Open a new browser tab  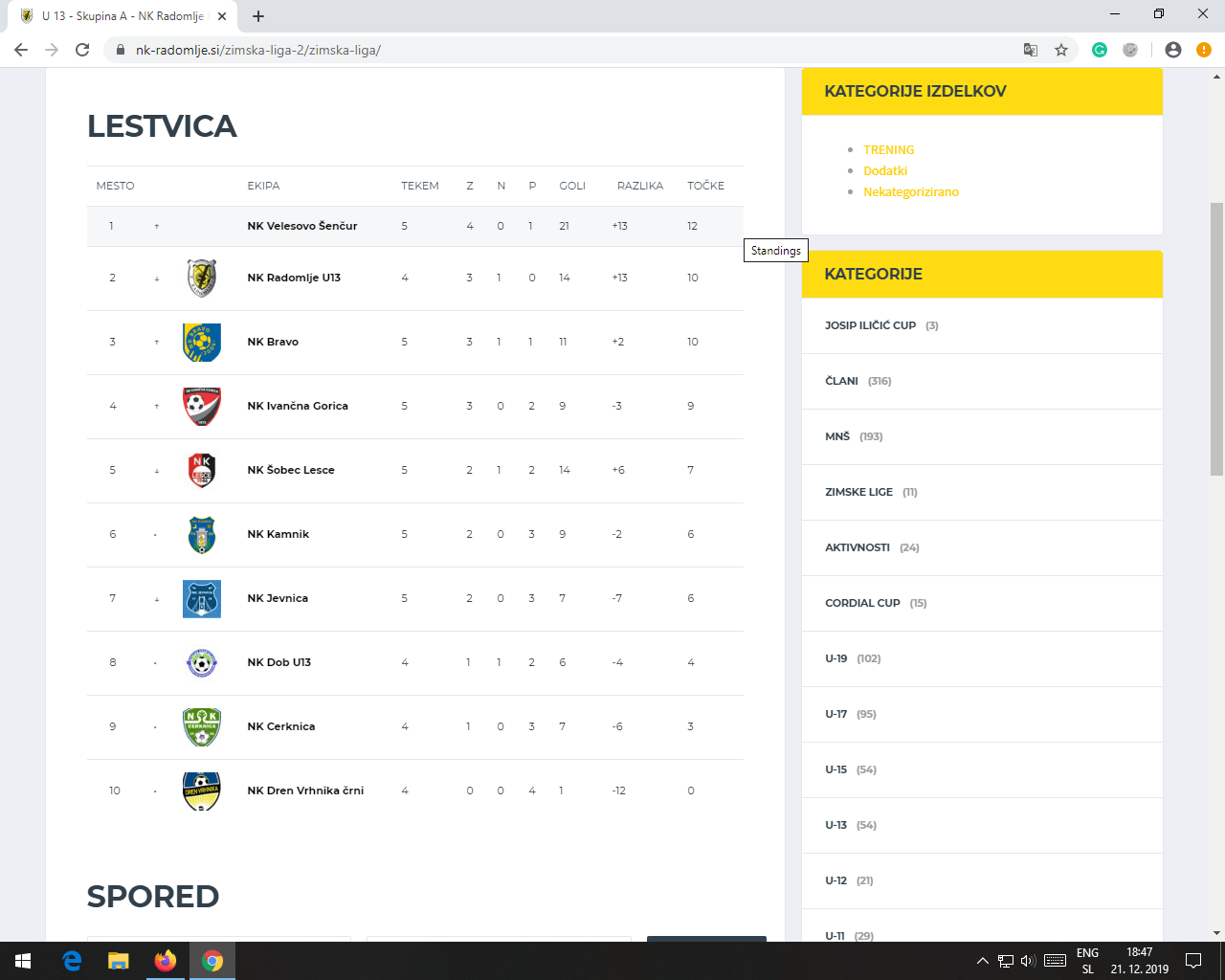[x=258, y=16]
